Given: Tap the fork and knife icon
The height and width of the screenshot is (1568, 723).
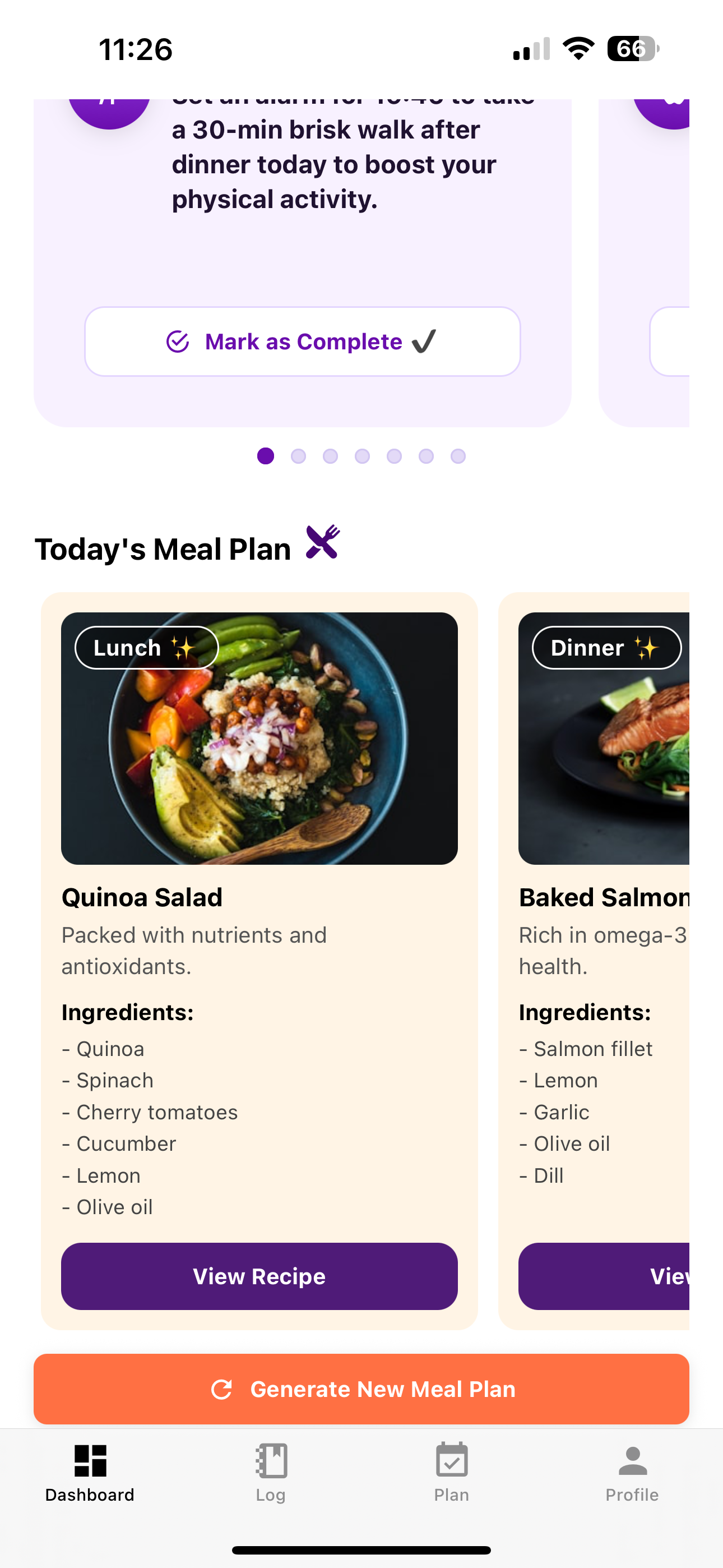Looking at the screenshot, I should [323, 542].
